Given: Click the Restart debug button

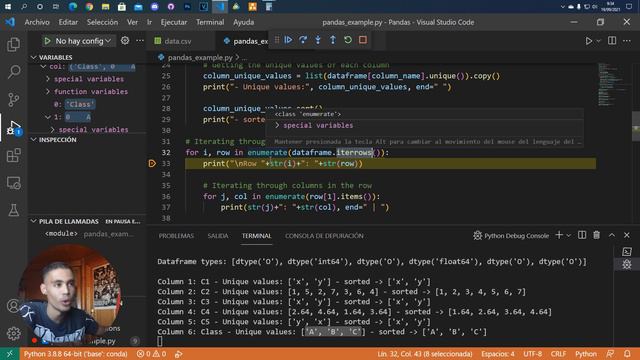Looking at the screenshot, I should tap(348, 40).
